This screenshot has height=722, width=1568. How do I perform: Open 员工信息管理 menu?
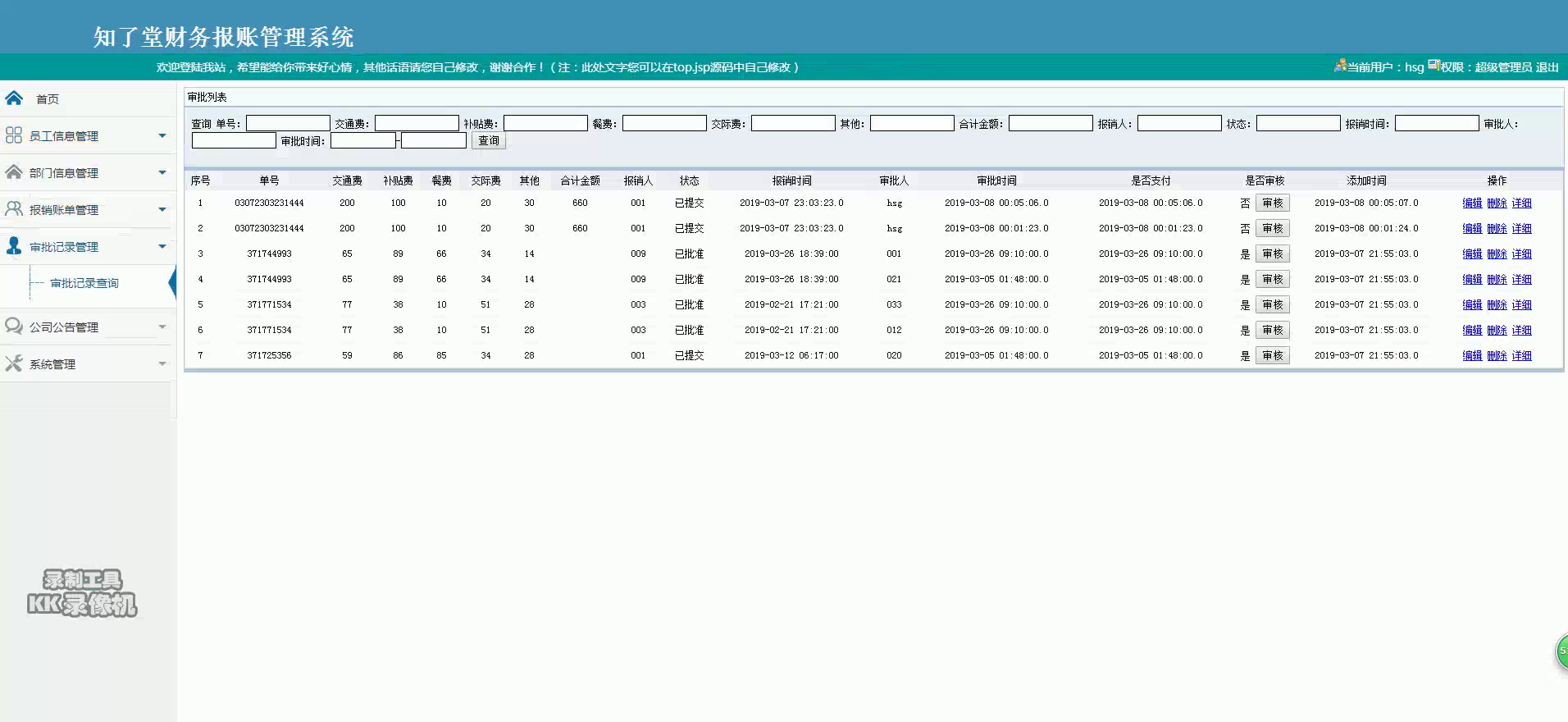coord(64,136)
